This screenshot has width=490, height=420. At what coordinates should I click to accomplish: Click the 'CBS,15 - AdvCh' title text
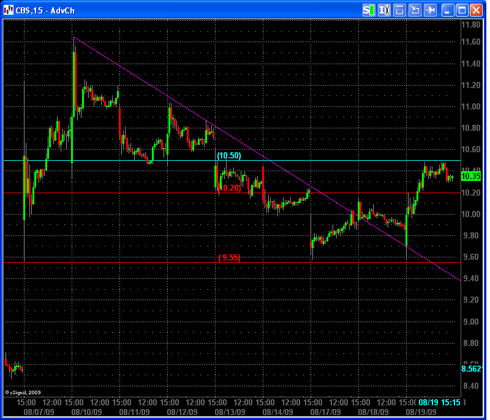(x=45, y=11)
